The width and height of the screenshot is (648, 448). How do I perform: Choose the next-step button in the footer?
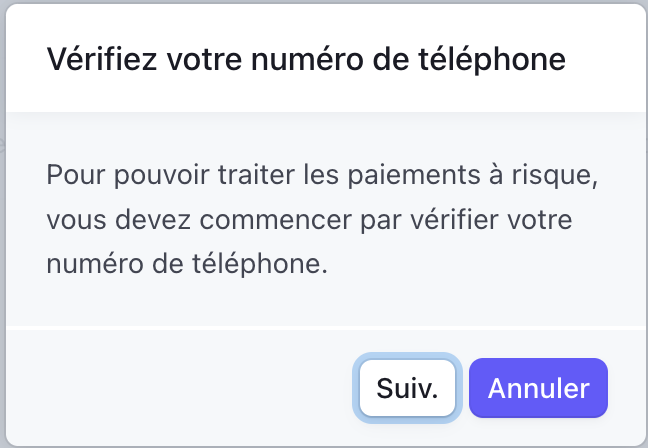point(407,387)
